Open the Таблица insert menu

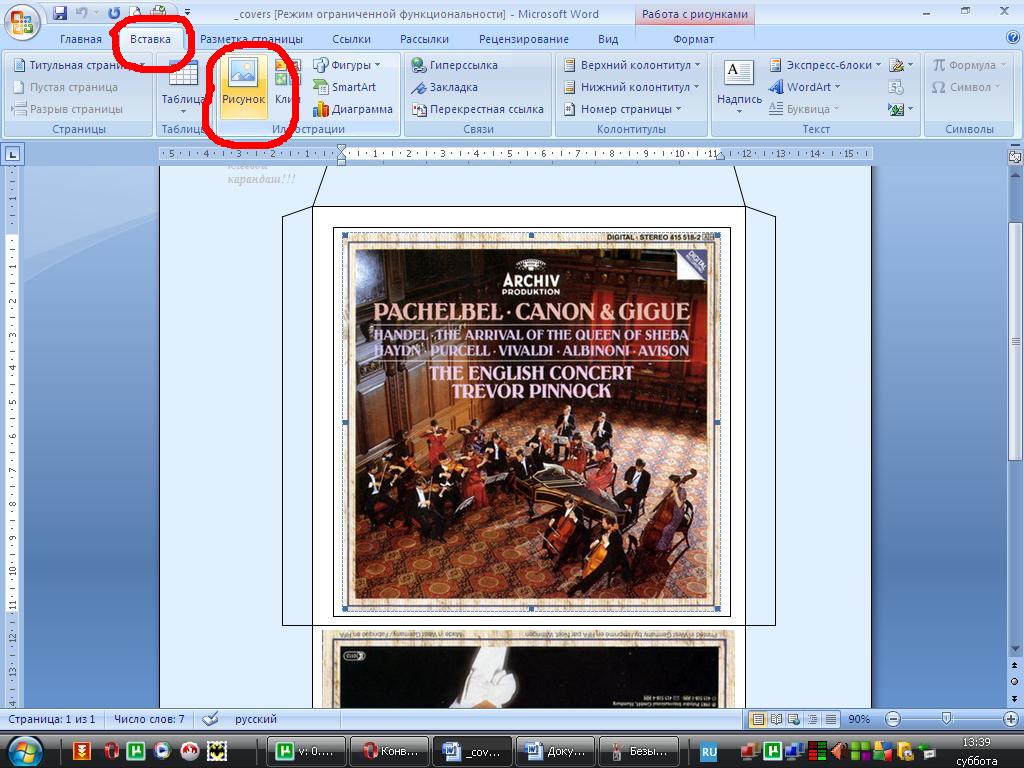(x=183, y=88)
